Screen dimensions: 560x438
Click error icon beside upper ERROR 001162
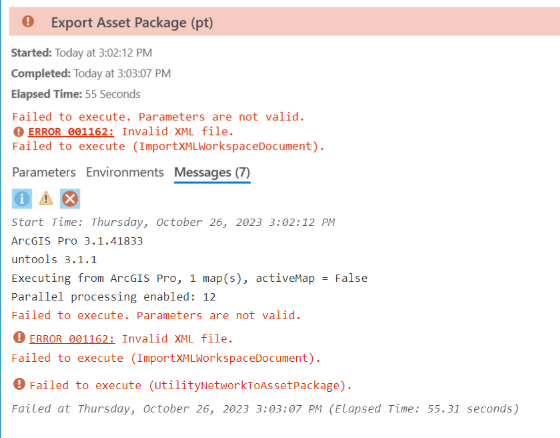19,132
